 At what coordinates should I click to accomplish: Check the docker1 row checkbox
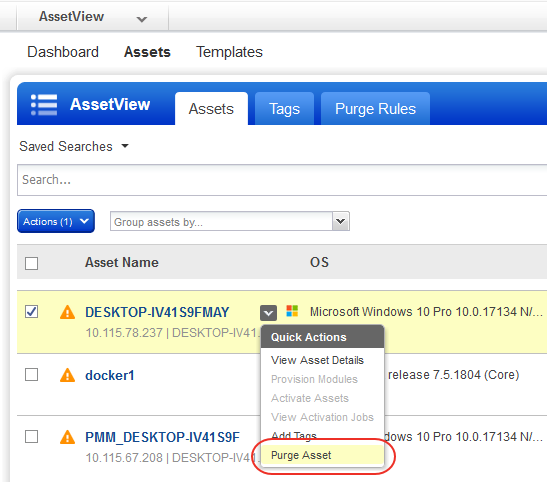[31, 375]
